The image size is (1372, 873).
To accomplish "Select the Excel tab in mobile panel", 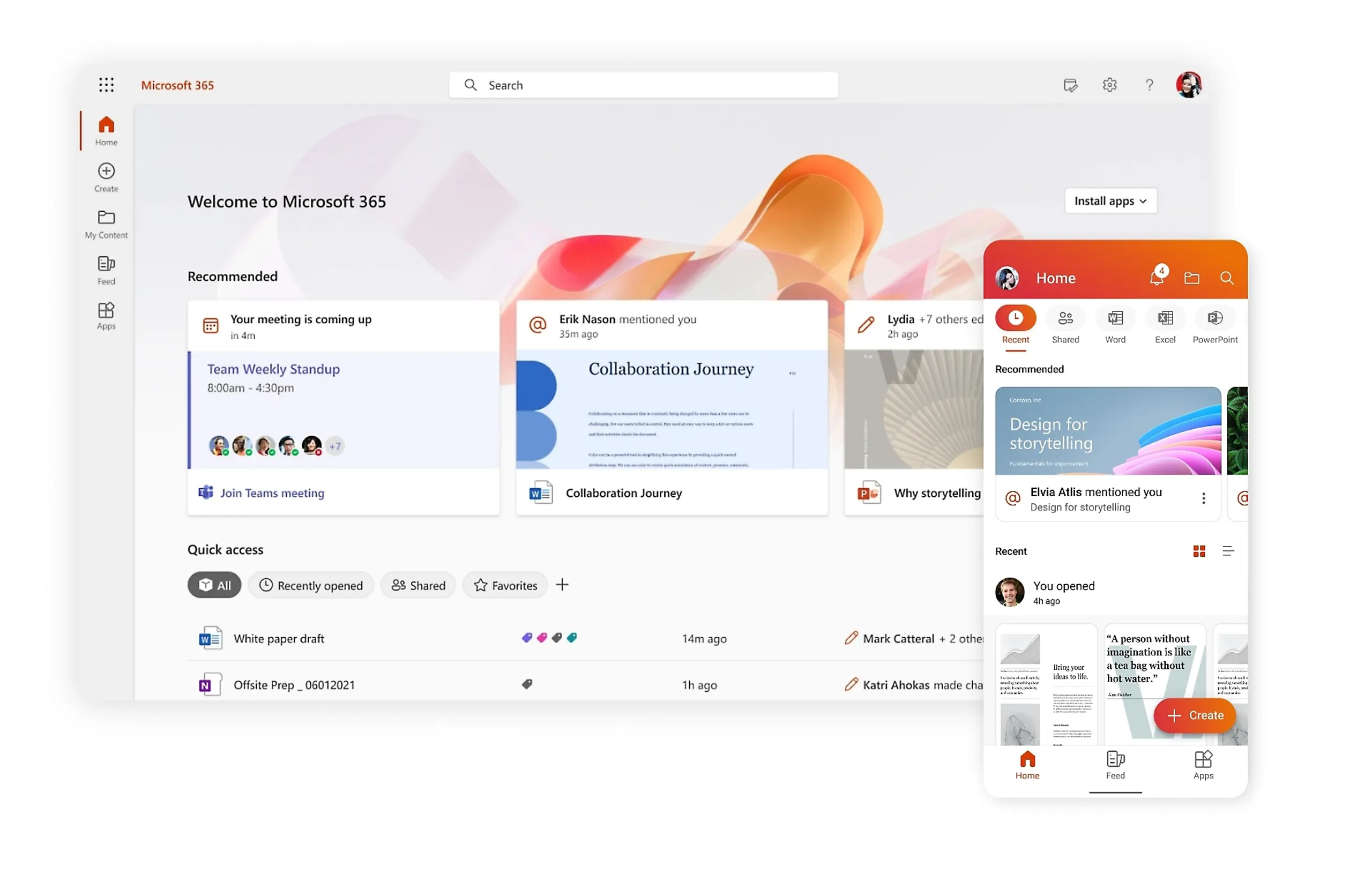I will (1165, 325).
